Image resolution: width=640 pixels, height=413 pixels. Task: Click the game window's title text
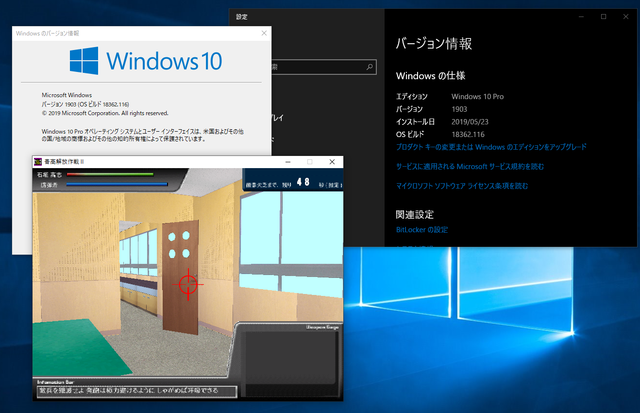pyautogui.click(x=64, y=162)
